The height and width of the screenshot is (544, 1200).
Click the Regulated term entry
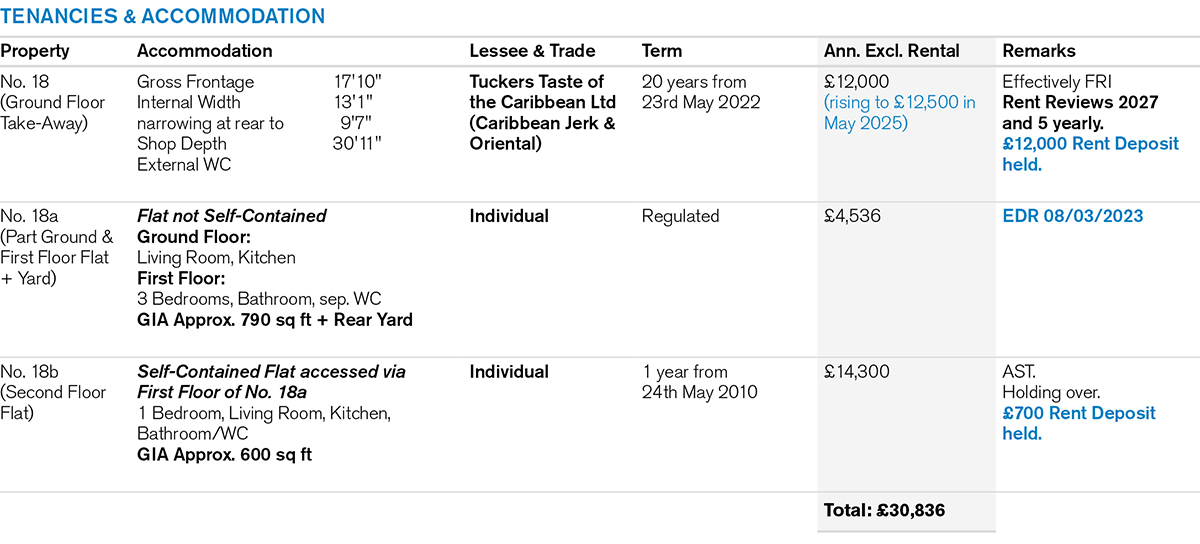(680, 216)
